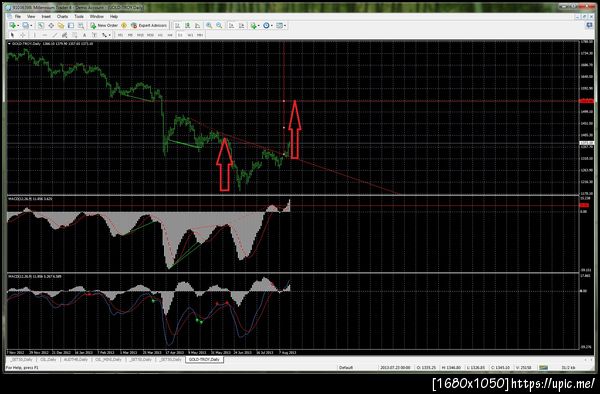
Task: Toggle Chart Shift
Action: 241,25
